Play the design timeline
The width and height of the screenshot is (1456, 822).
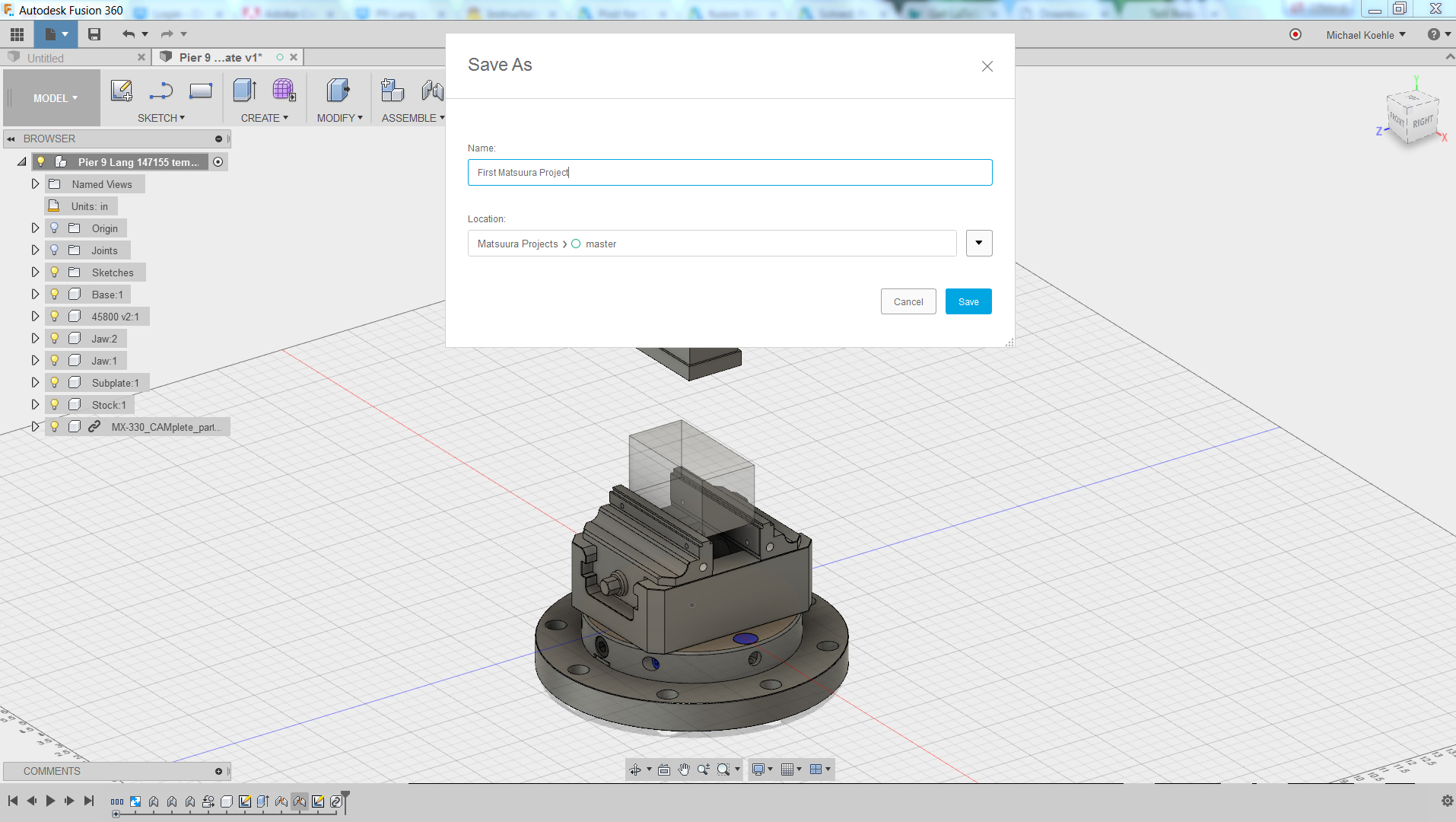pyautogui.click(x=50, y=801)
